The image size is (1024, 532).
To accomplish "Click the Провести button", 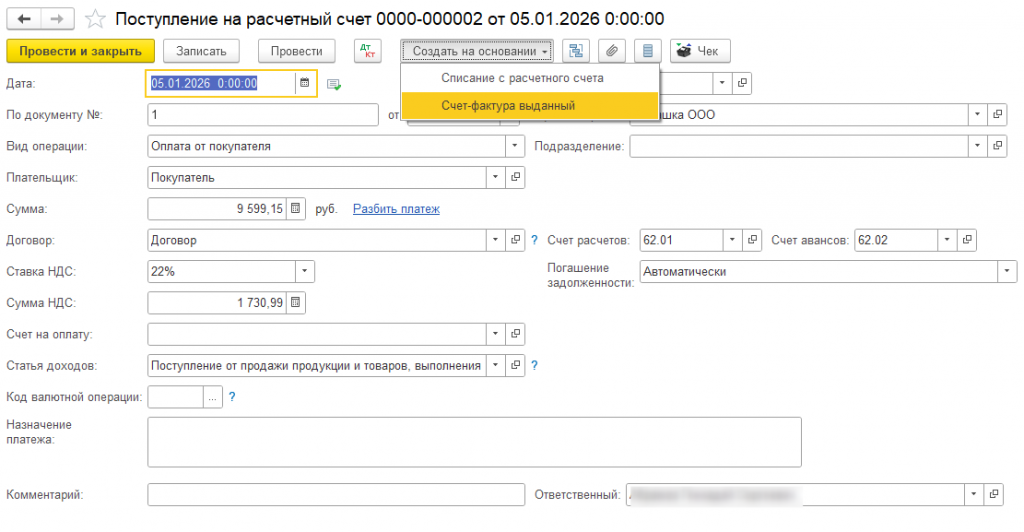I will click(x=296, y=51).
